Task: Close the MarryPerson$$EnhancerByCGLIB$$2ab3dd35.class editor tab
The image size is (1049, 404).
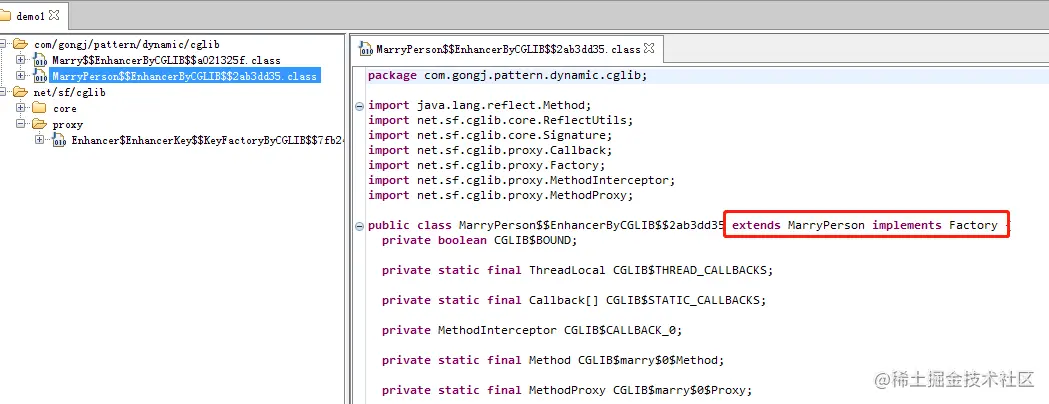Action: [648, 49]
